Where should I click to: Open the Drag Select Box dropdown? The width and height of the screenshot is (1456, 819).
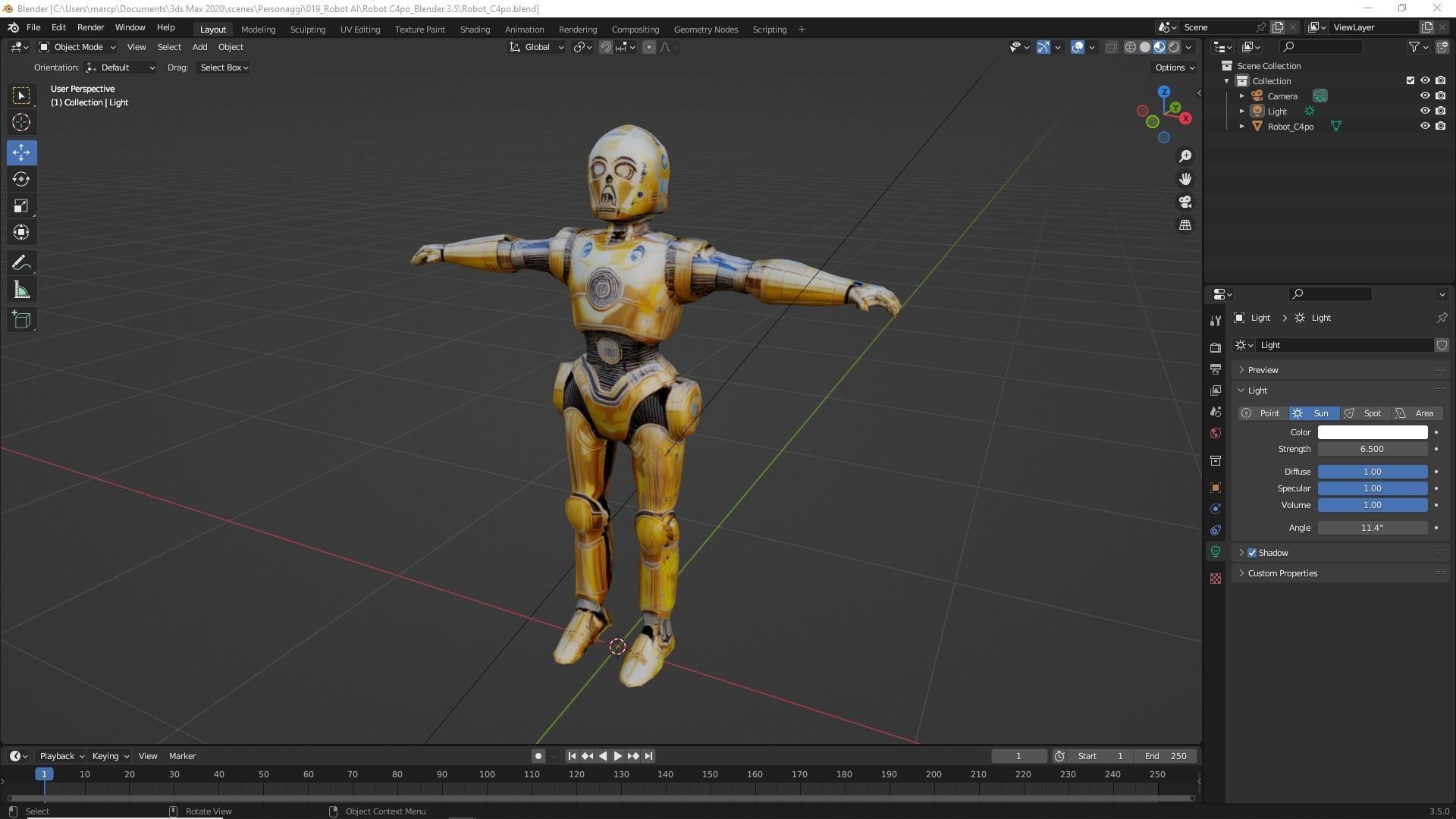point(224,67)
